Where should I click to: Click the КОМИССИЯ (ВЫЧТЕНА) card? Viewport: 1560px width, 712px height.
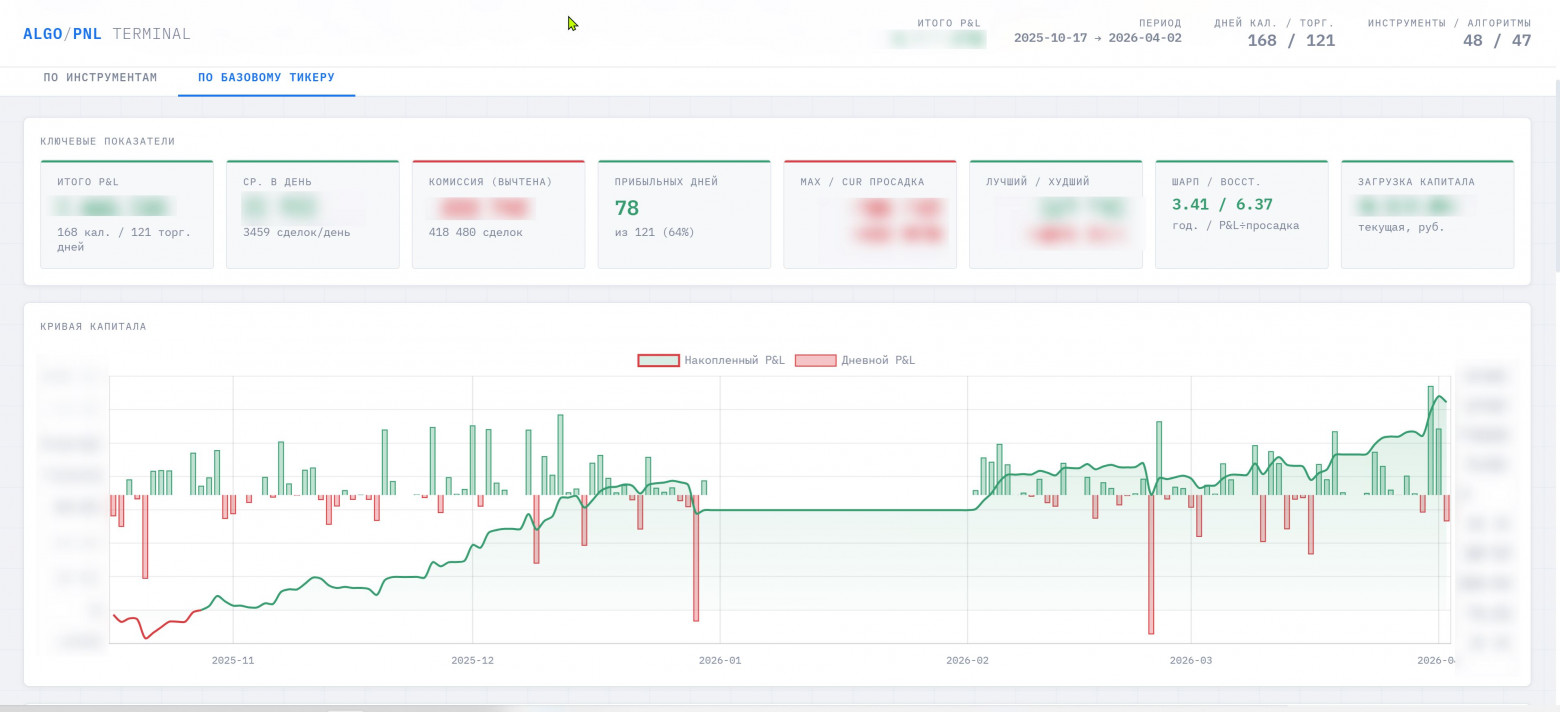pos(498,214)
